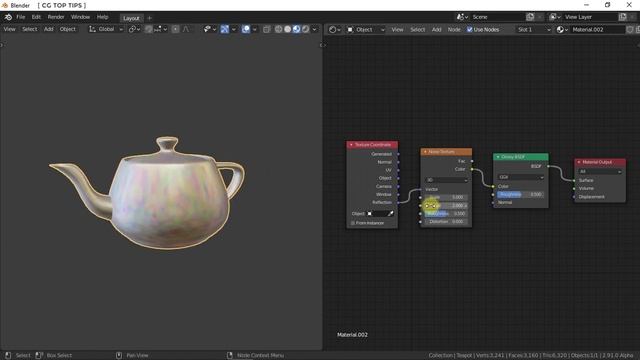Collapse the Texture Coordinate node
Screen dimensions: 640x360
(351, 144)
